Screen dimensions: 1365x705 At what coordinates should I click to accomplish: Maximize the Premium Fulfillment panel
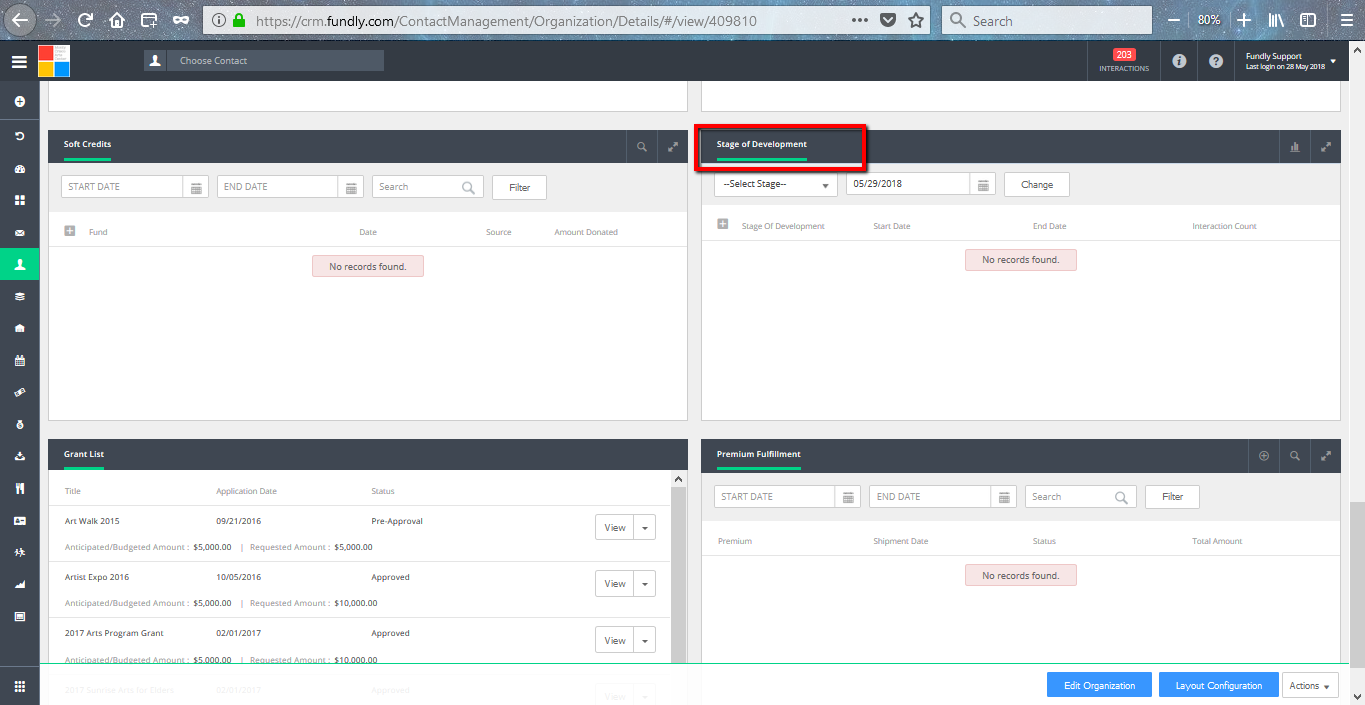(x=1325, y=456)
